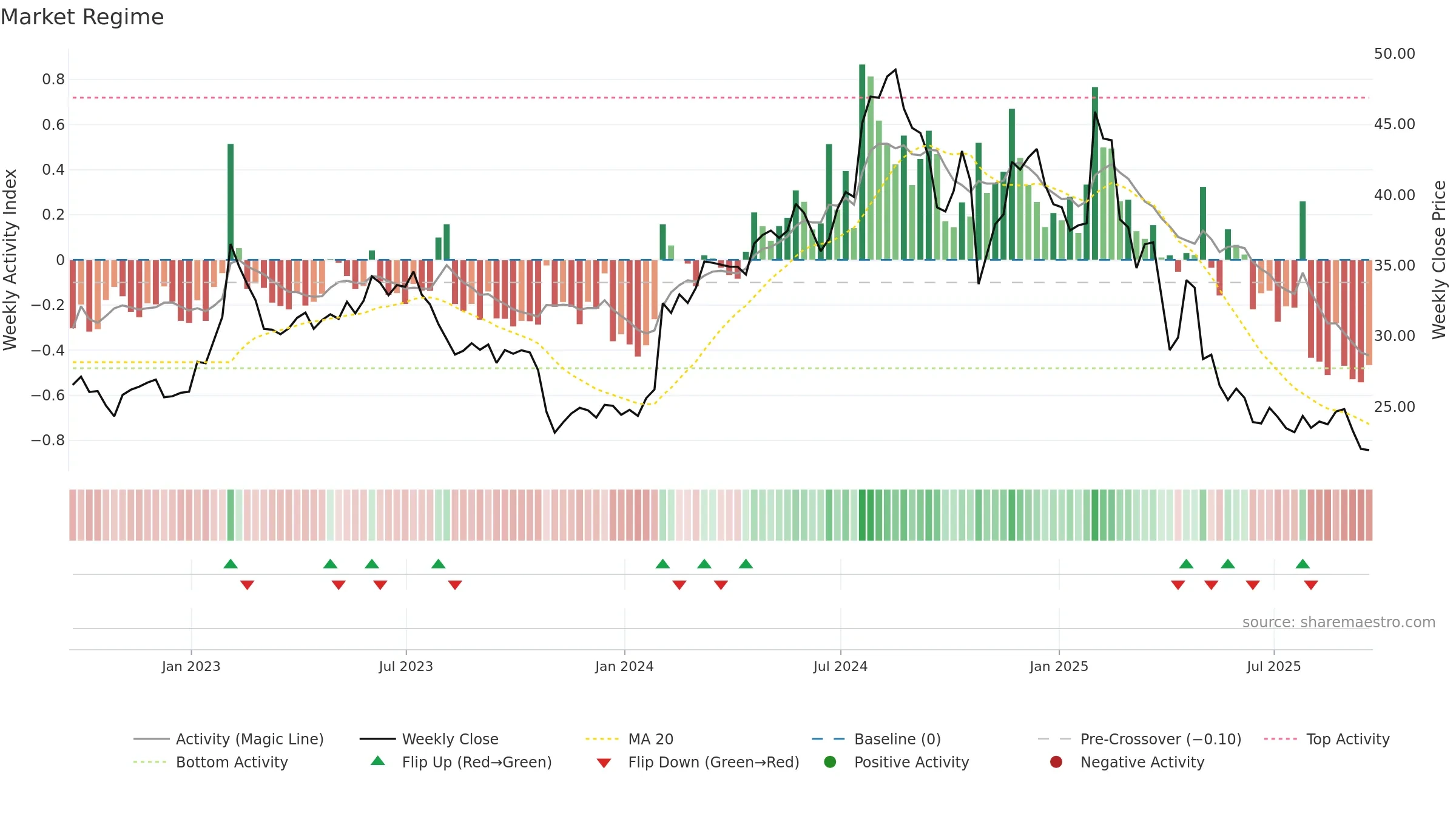Click the Activity (Magic Line) legend entry

click(229, 739)
